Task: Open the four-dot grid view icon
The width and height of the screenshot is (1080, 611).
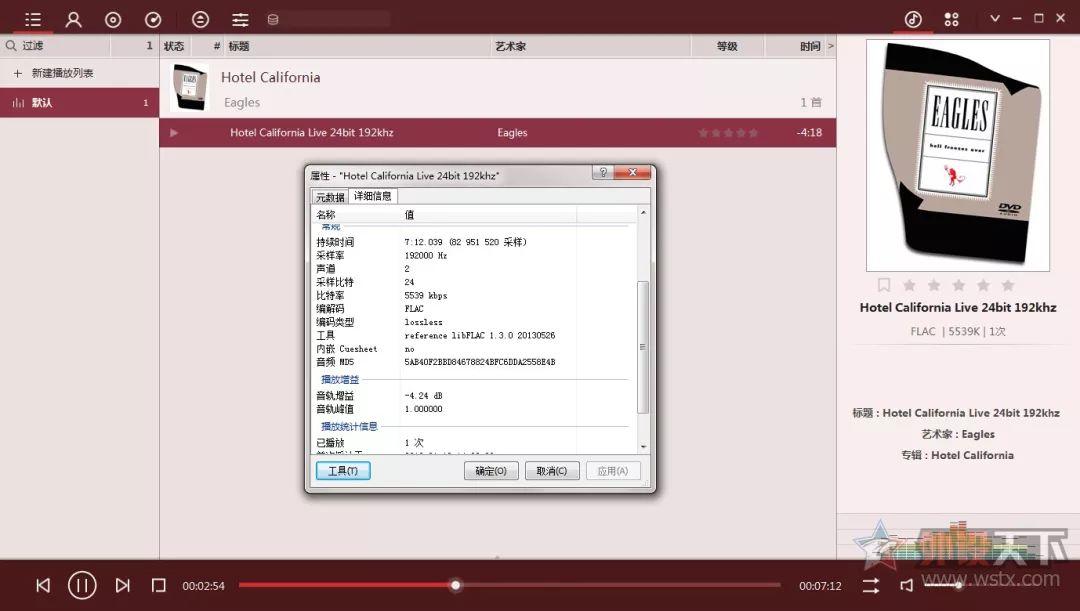Action: [x=951, y=19]
